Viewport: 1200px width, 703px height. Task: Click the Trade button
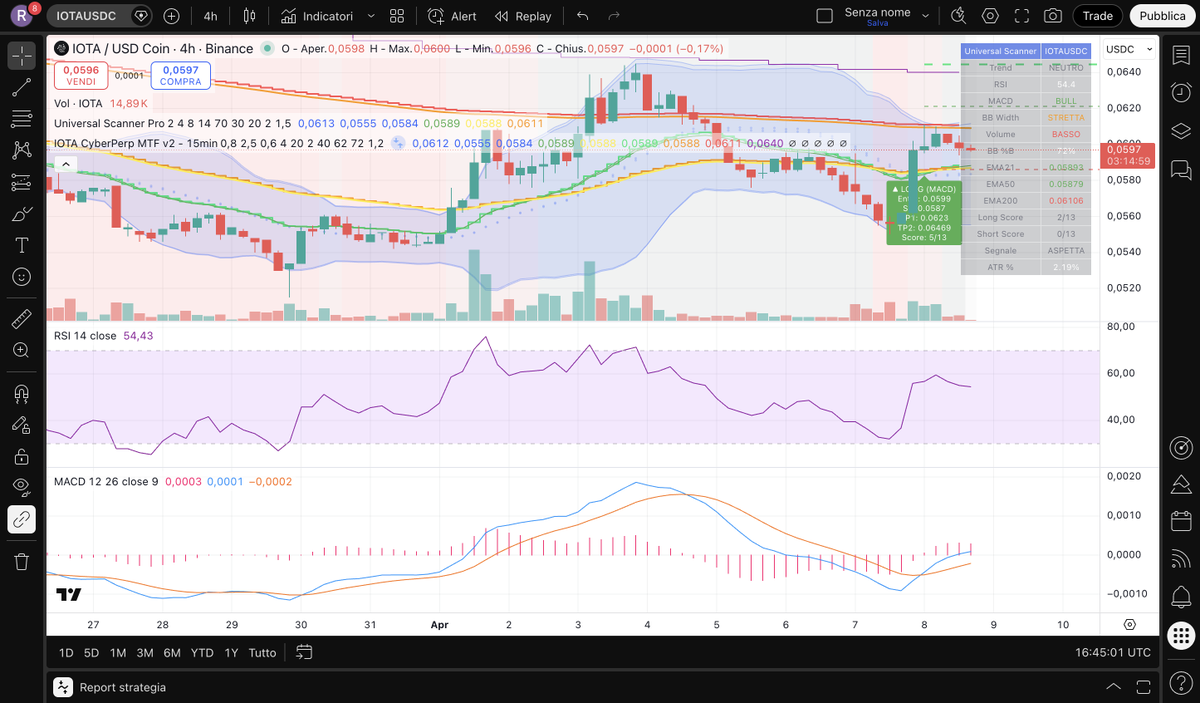point(1097,16)
